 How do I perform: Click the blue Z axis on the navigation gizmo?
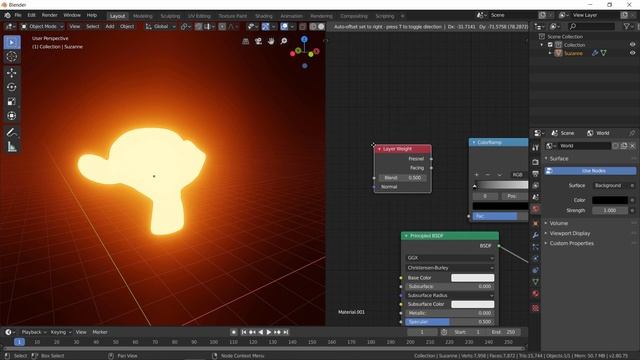(304, 39)
